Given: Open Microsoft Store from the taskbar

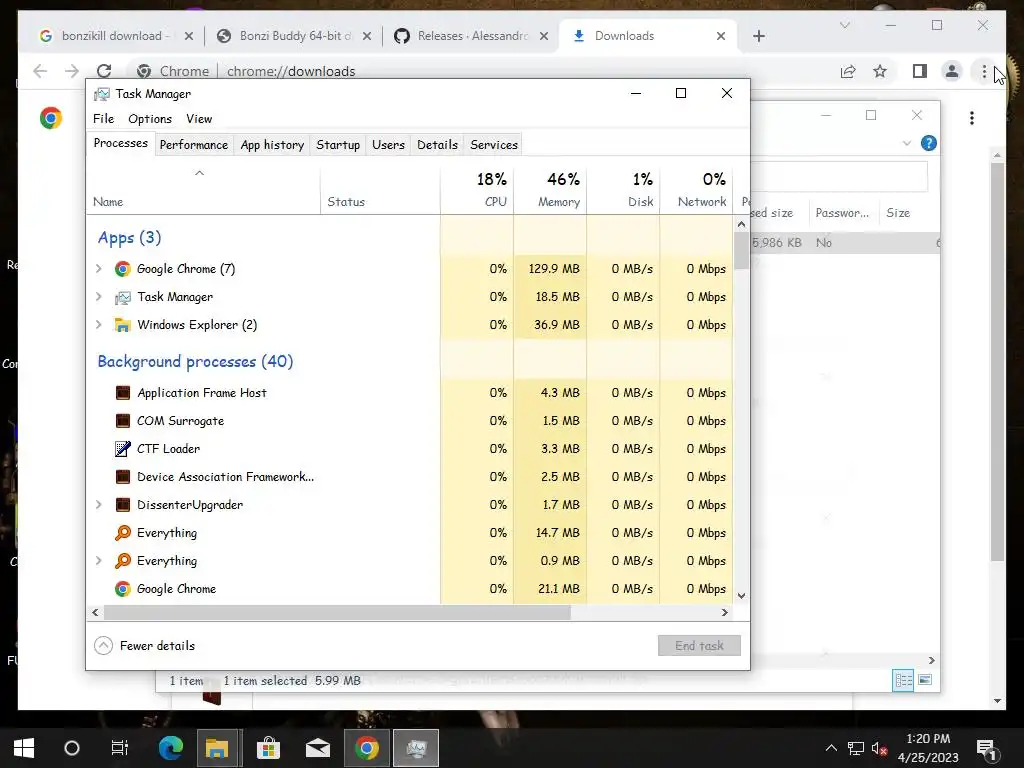Looking at the screenshot, I should [x=268, y=748].
